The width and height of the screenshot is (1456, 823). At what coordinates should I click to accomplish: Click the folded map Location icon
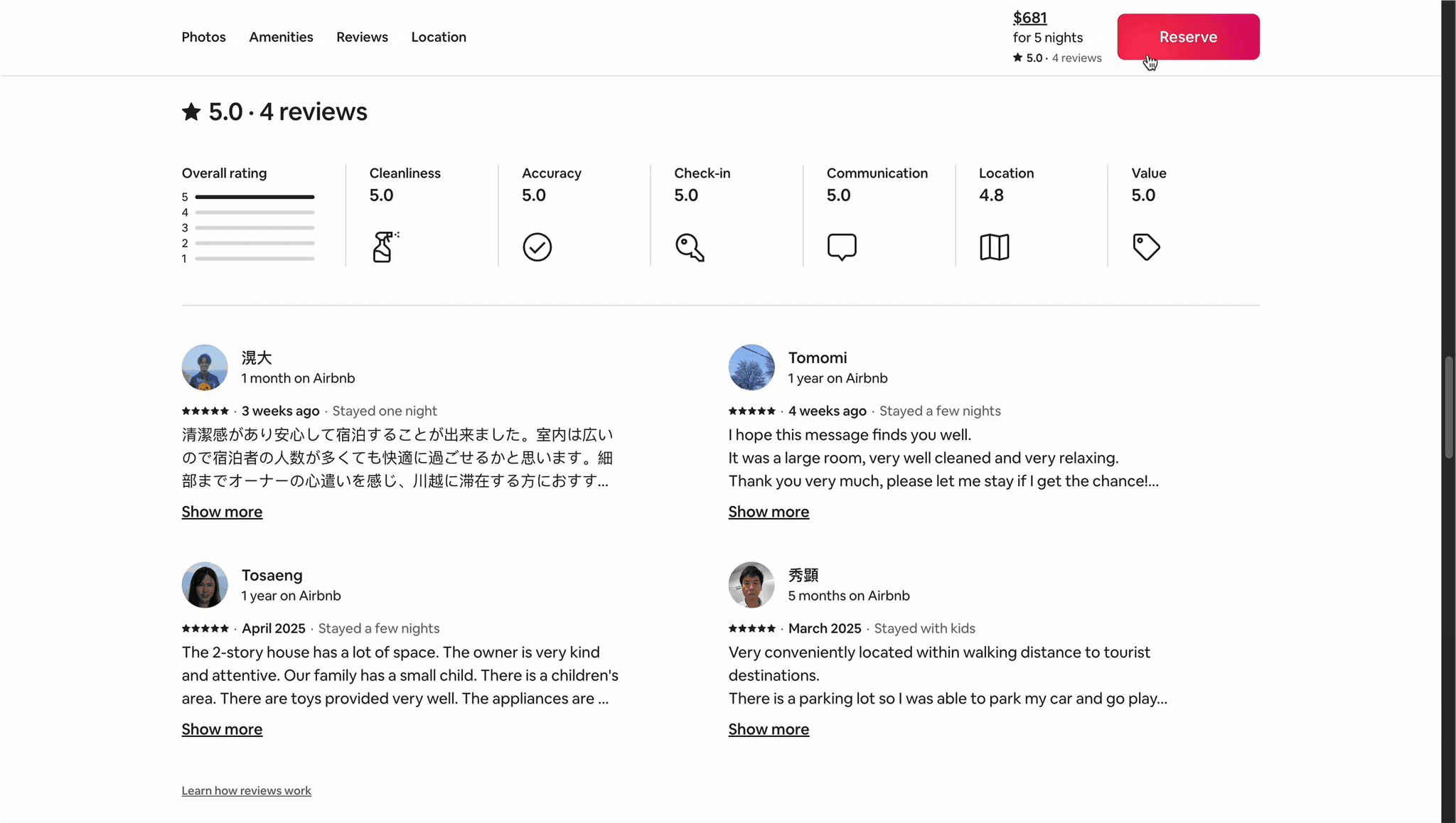tap(994, 247)
